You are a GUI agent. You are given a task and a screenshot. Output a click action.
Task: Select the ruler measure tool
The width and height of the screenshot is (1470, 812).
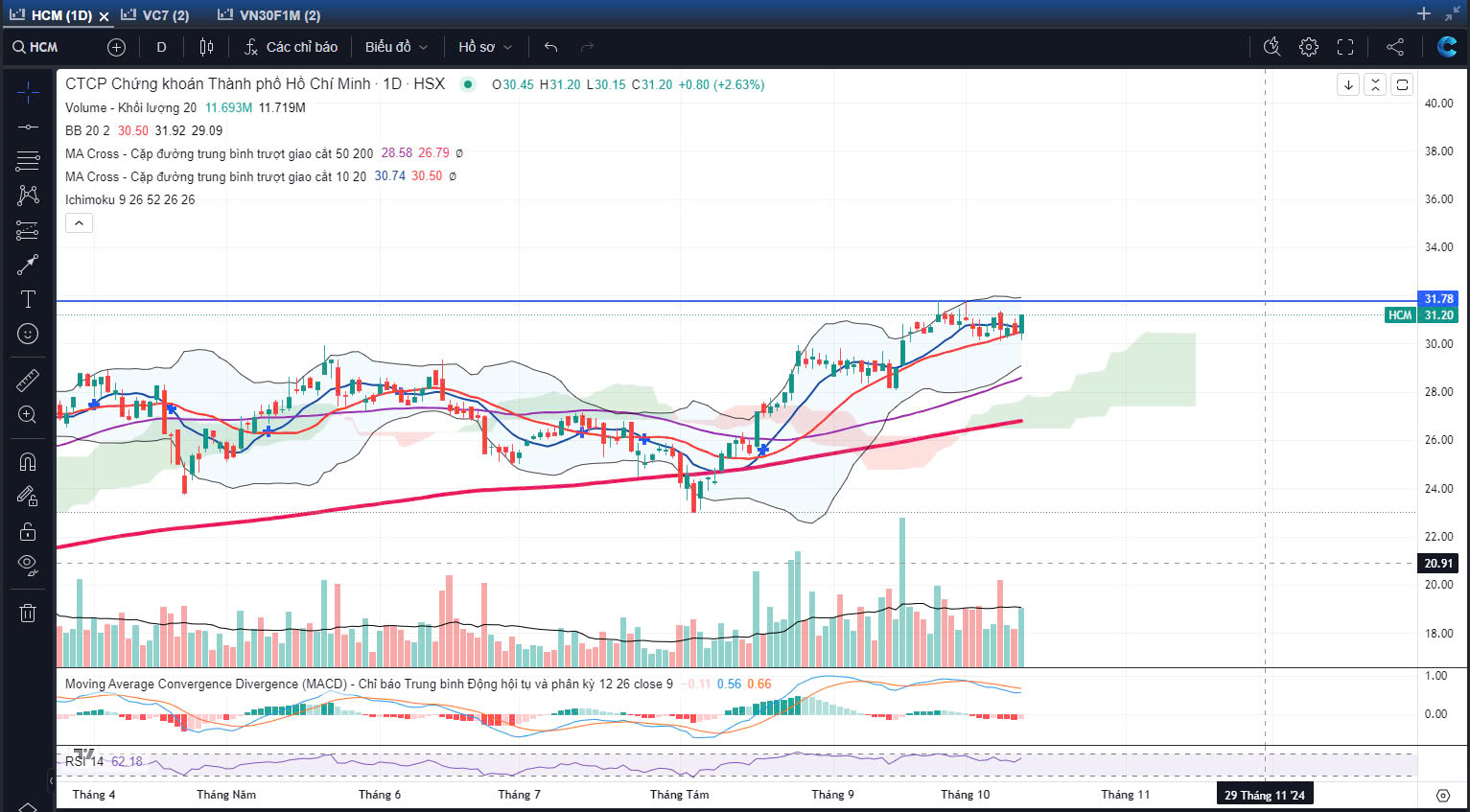coord(28,381)
